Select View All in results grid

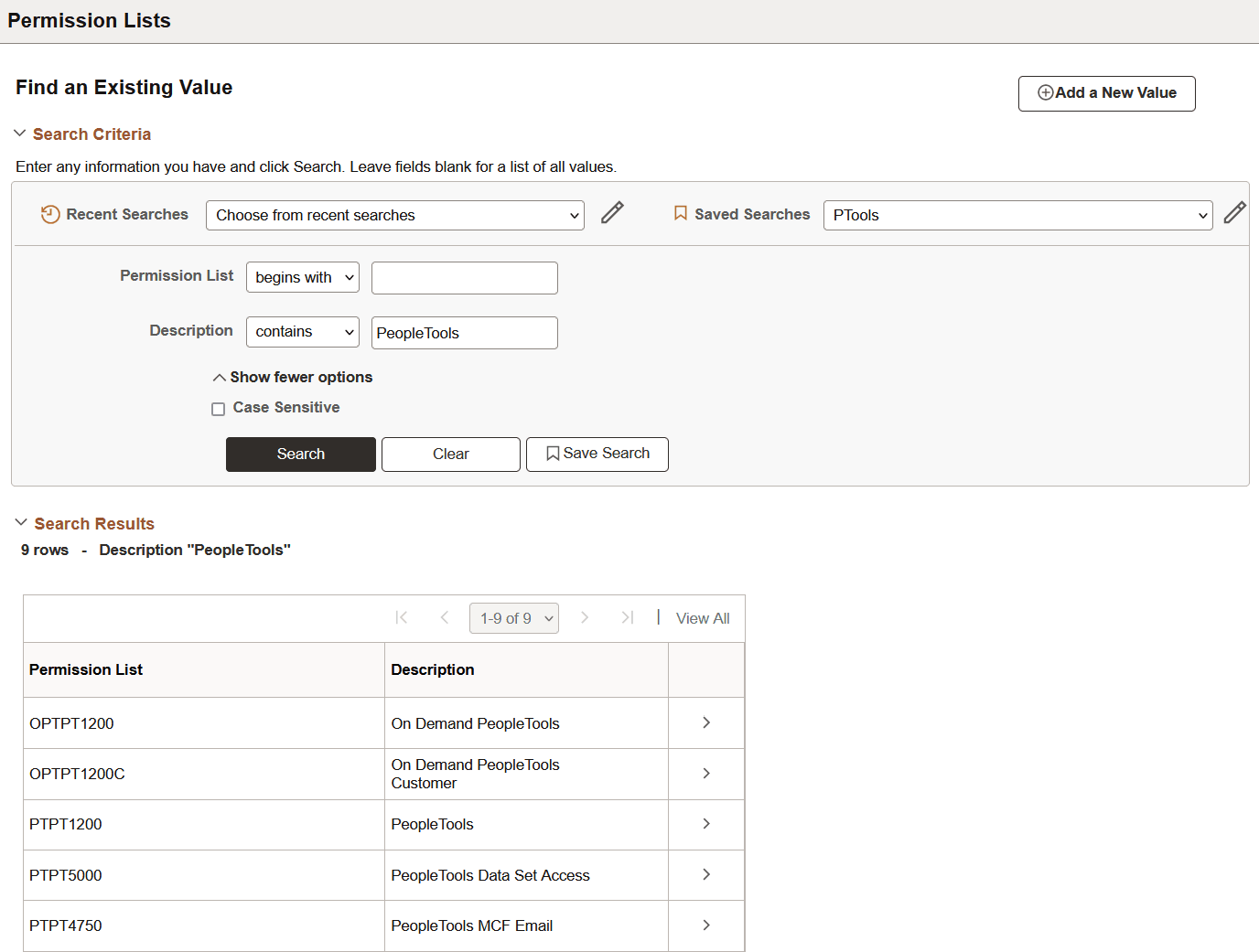pos(702,617)
